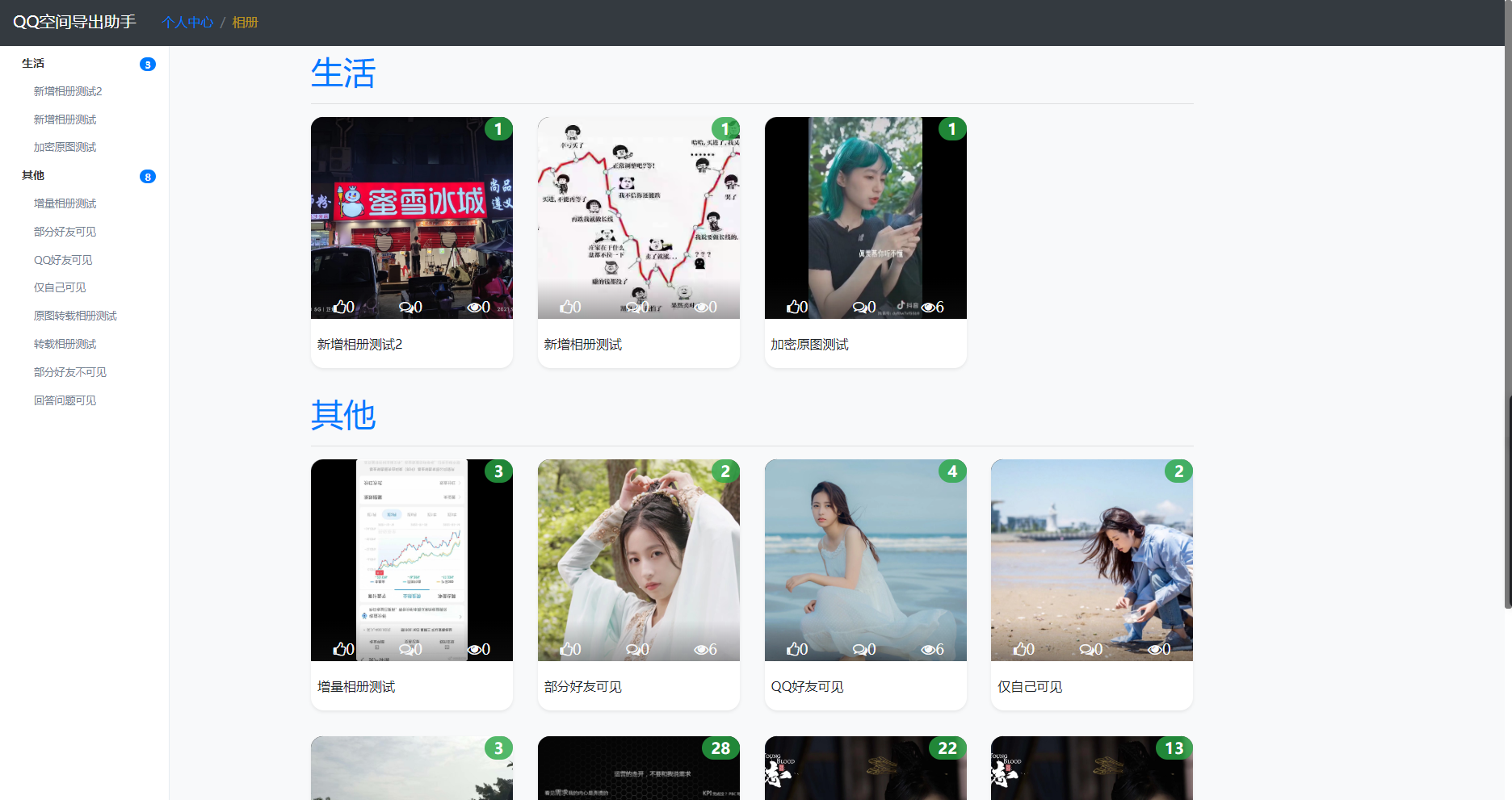The image size is (1512, 800).
Task: Open 部分好友不可见 in sidebar
Action: pyautogui.click(x=70, y=372)
